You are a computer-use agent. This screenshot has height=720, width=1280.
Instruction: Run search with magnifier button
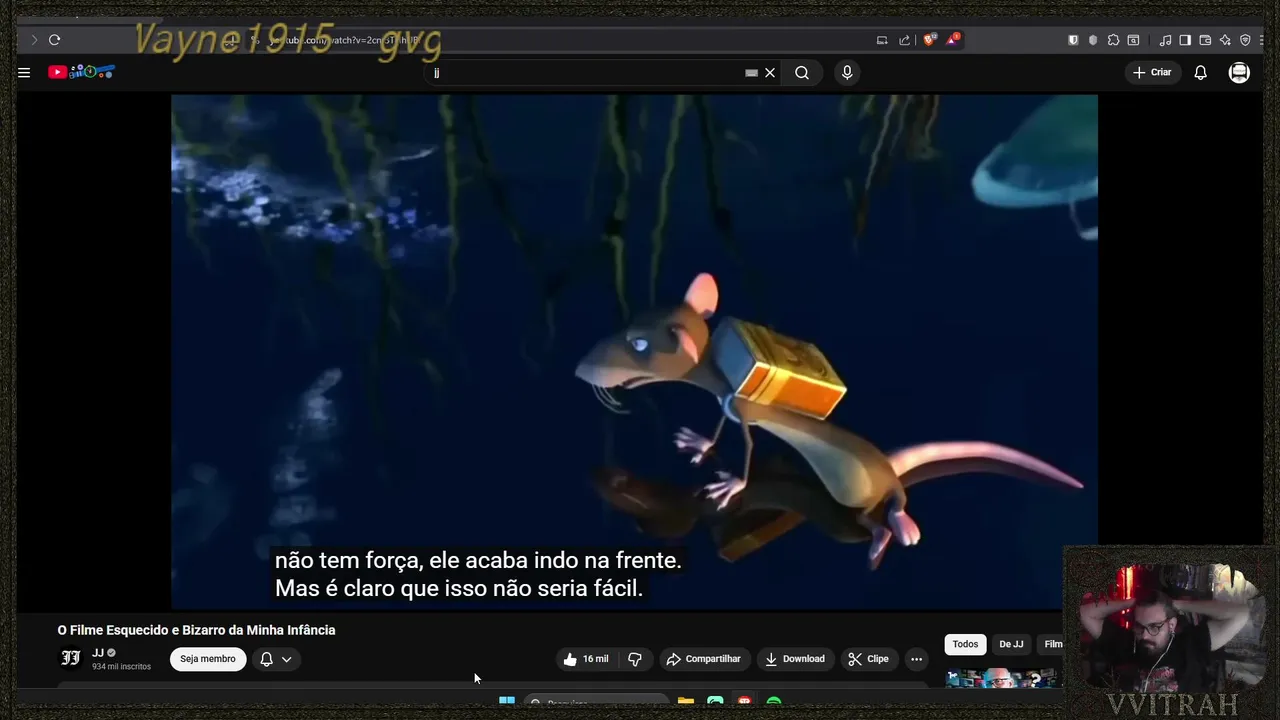(802, 73)
